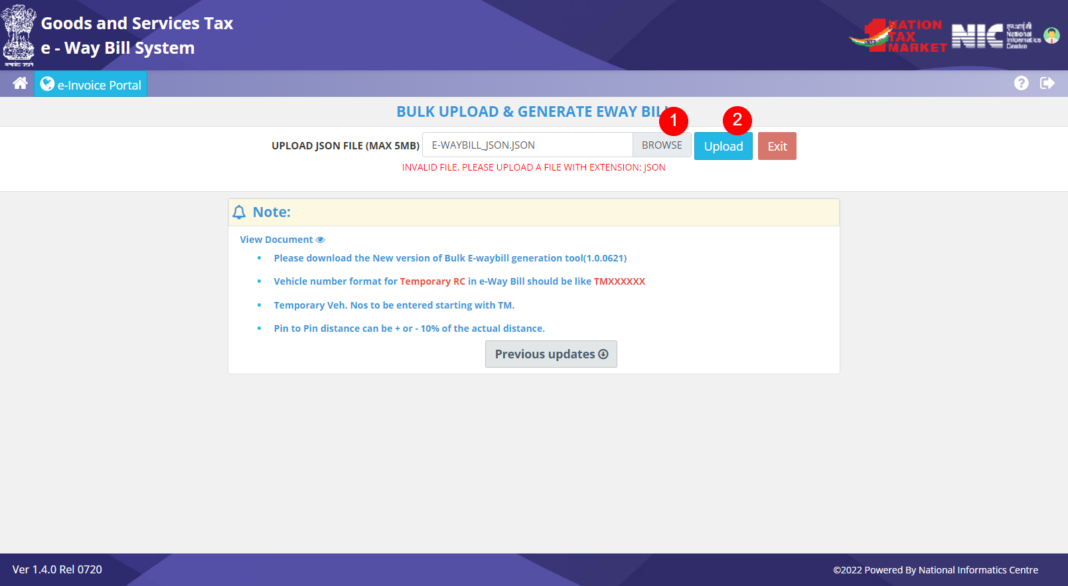Click the blue Upload button
The width and height of the screenshot is (1068, 586).
pos(723,146)
